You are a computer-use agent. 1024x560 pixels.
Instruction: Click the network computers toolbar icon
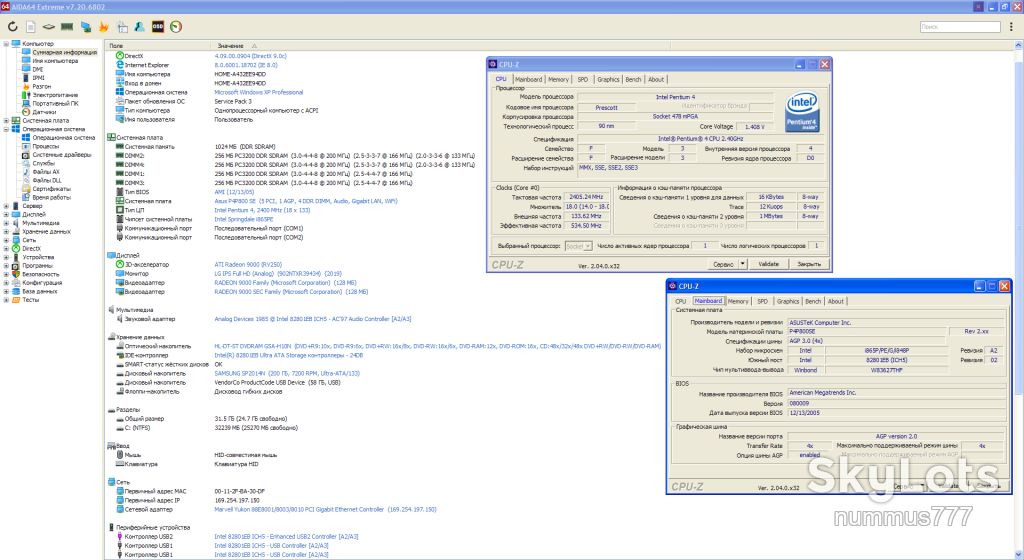[x=86, y=27]
